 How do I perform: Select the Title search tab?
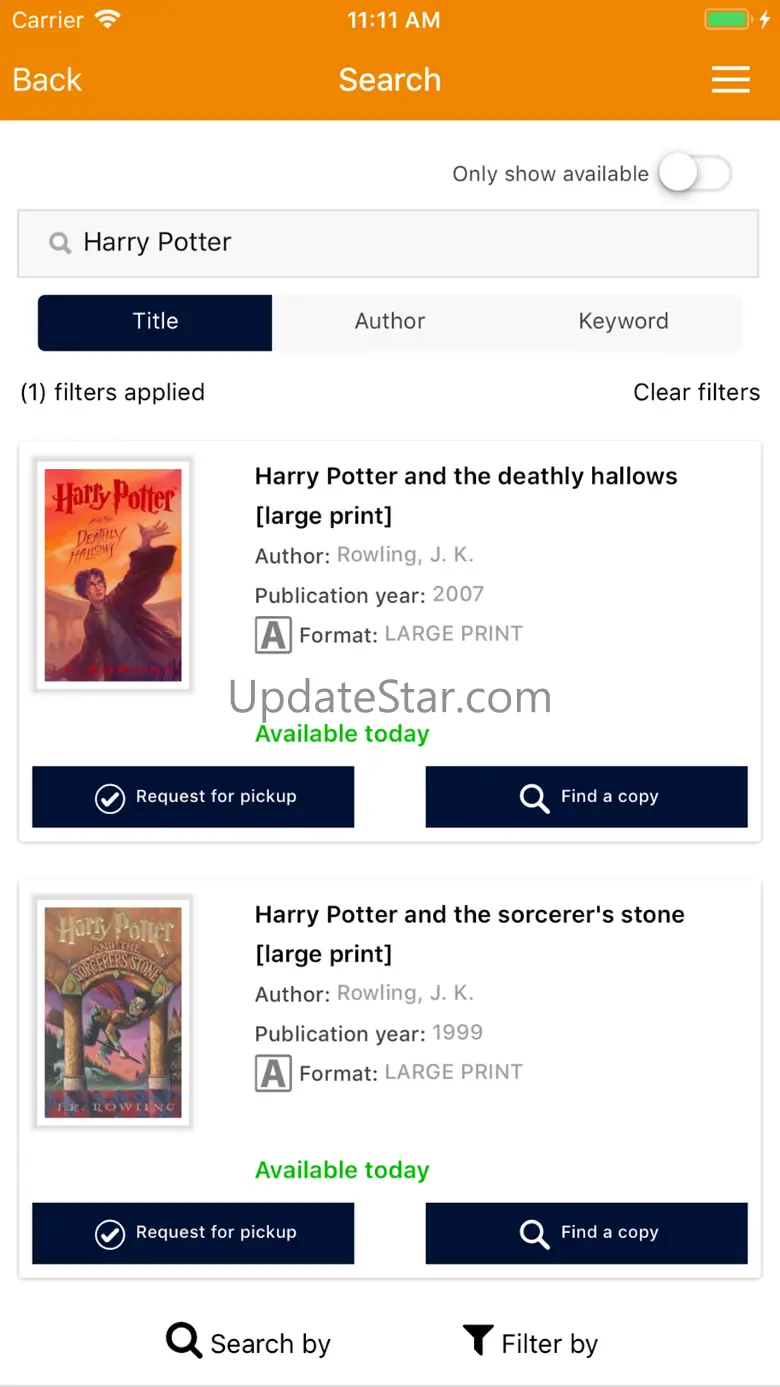[155, 322]
